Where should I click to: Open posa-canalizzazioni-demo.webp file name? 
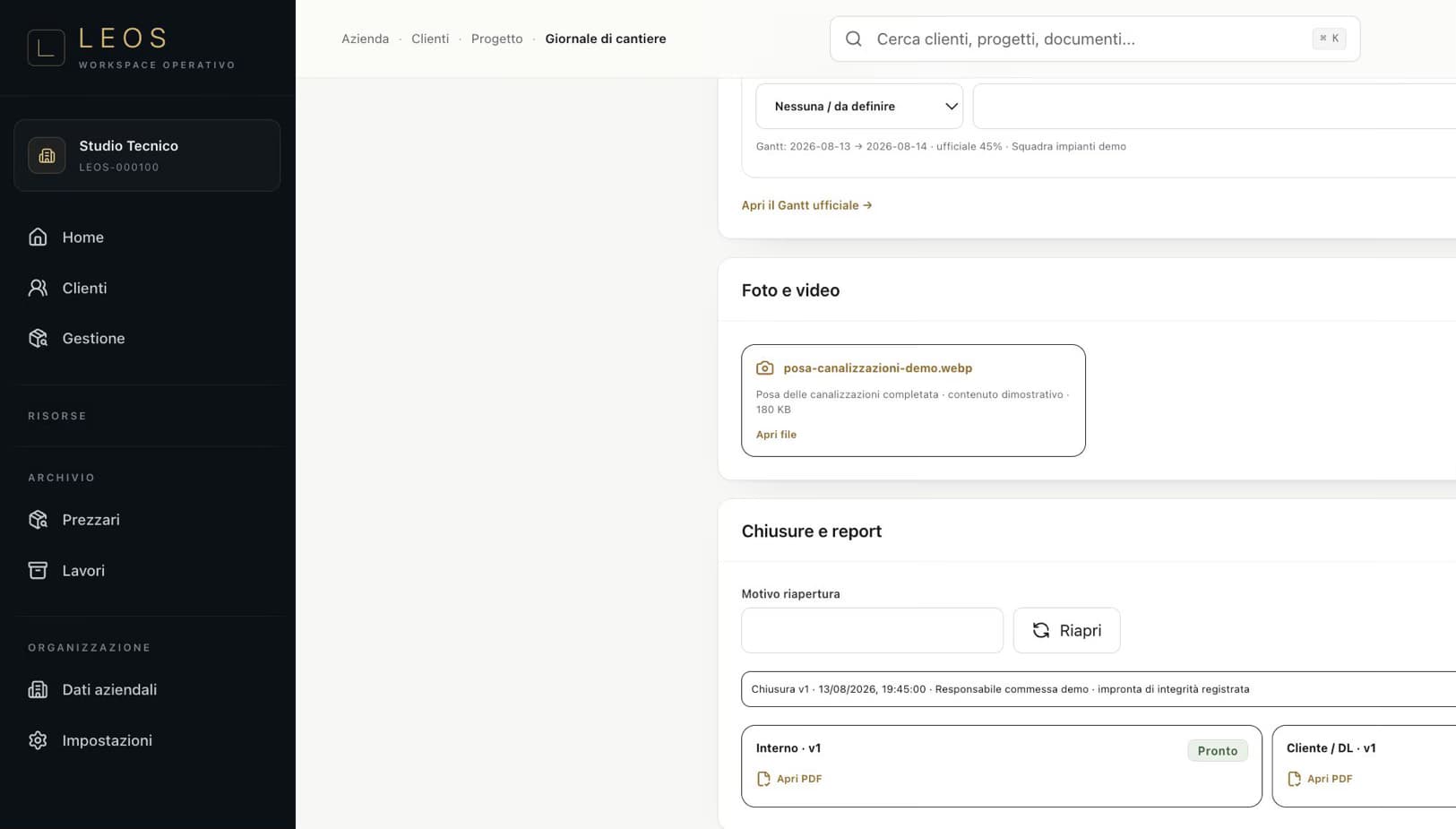(x=878, y=367)
